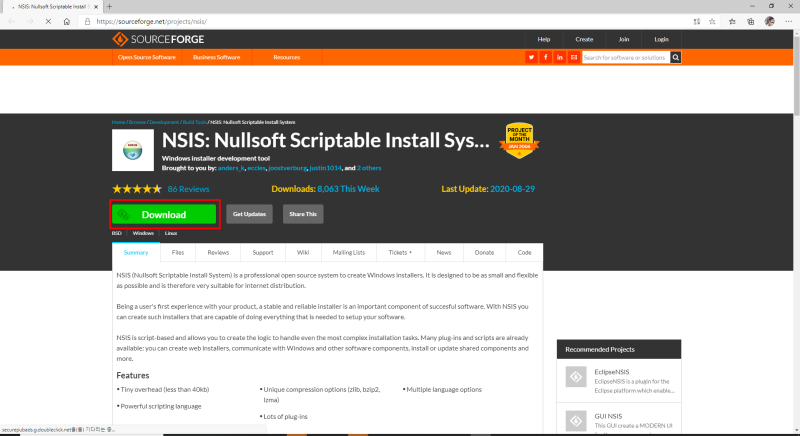Click the translate page icon
This screenshot has height=436, width=800.
point(696,21)
